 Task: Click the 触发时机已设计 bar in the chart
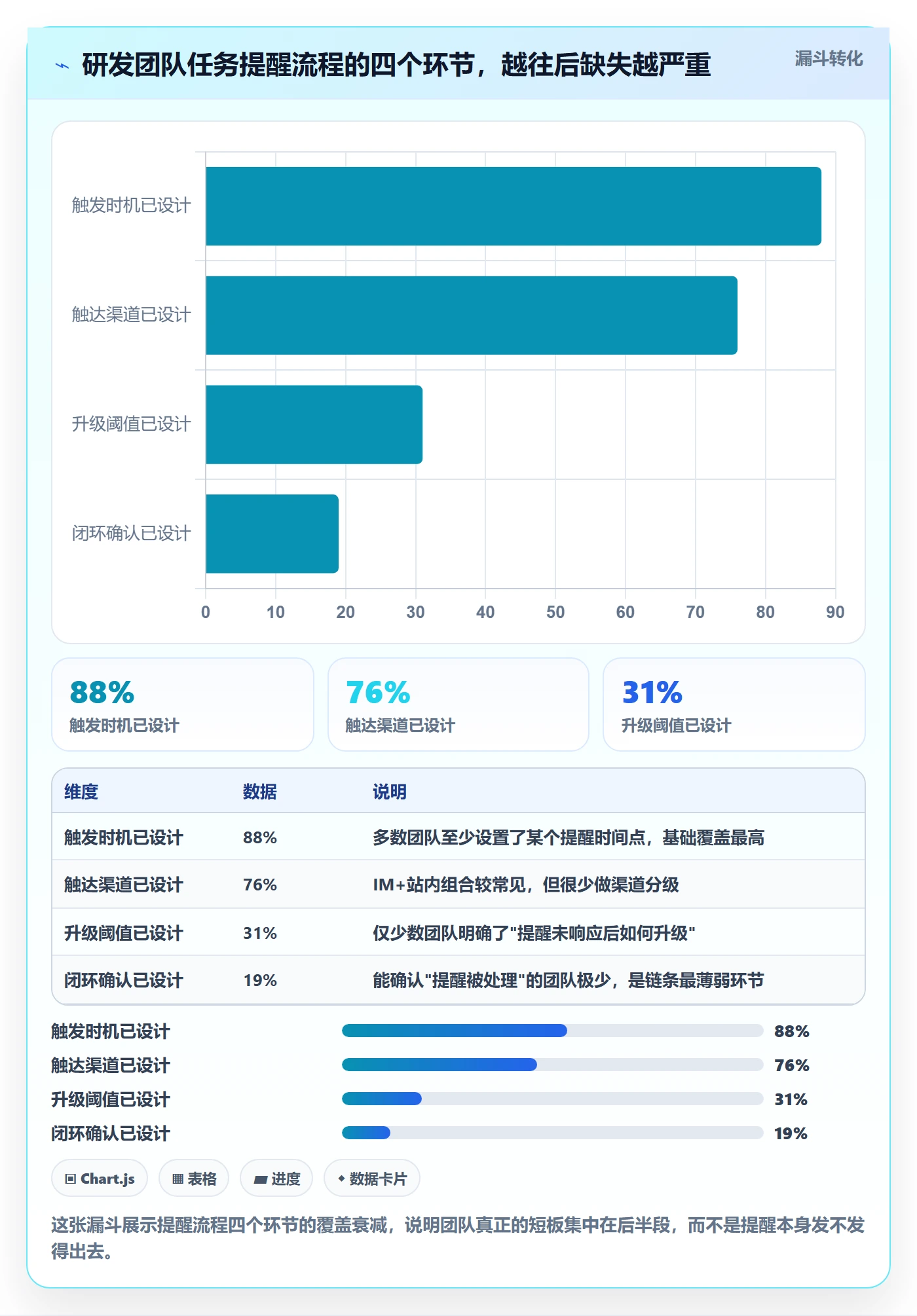514,206
